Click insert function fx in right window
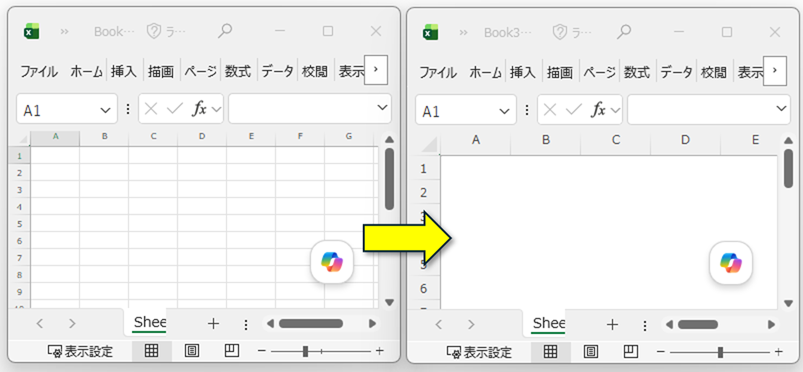The height and width of the screenshot is (372, 803). (x=598, y=109)
